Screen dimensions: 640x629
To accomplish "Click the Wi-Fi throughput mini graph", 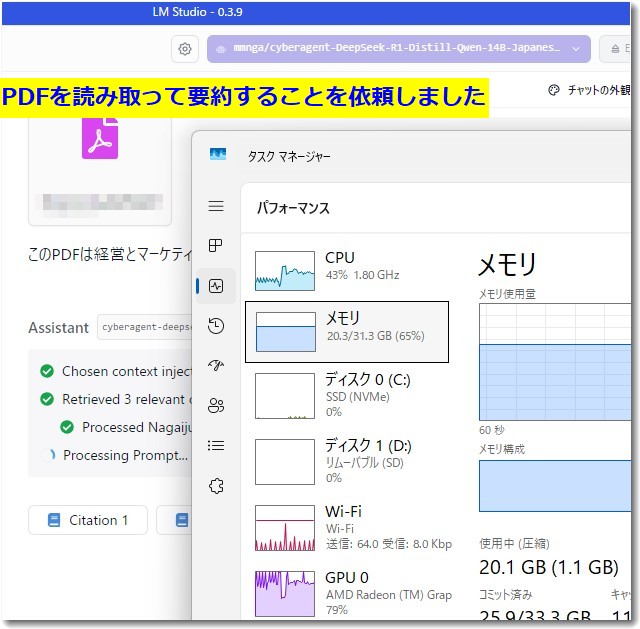I will tap(285, 528).
